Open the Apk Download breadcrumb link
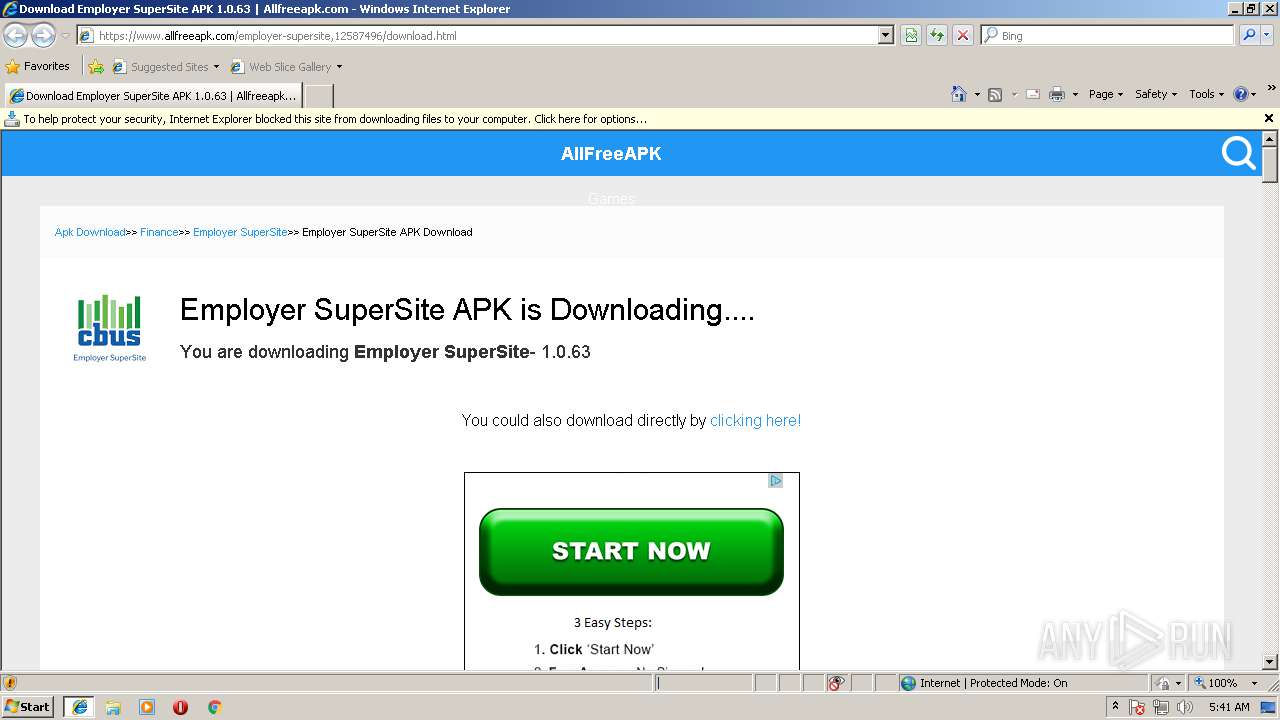 click(x=90, y=232)
